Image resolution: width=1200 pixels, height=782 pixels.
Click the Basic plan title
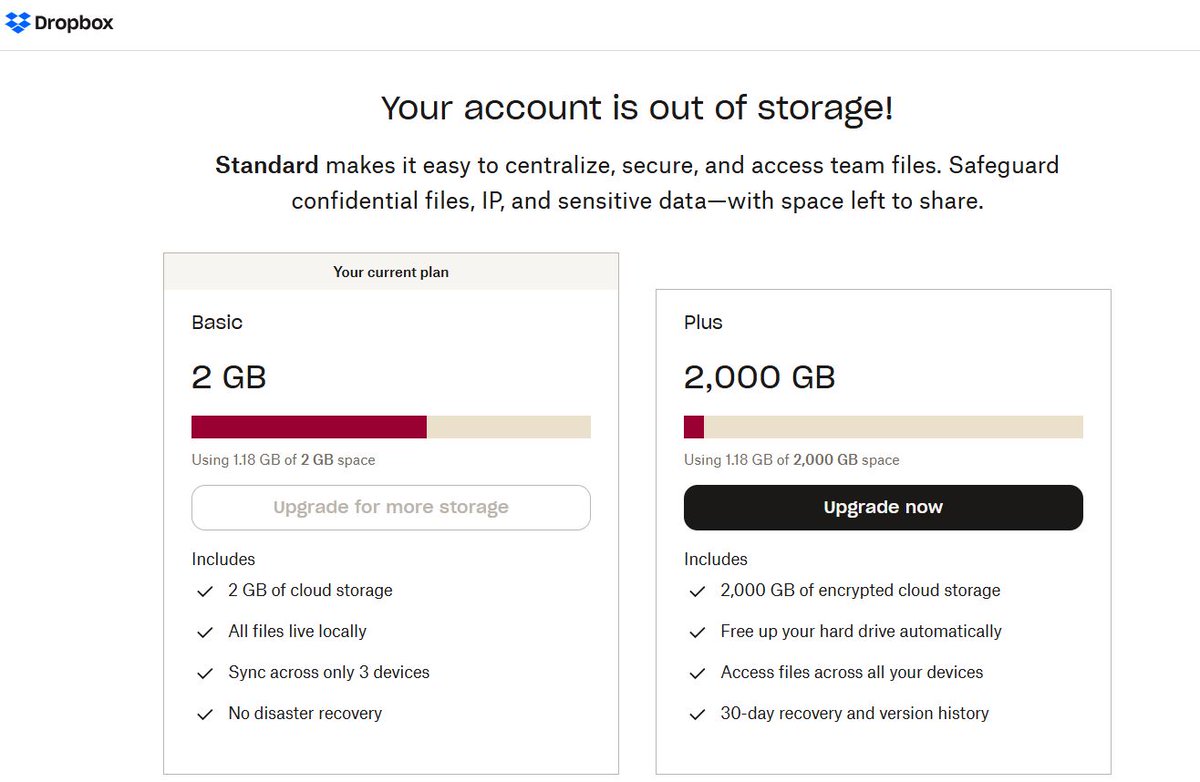217,322
